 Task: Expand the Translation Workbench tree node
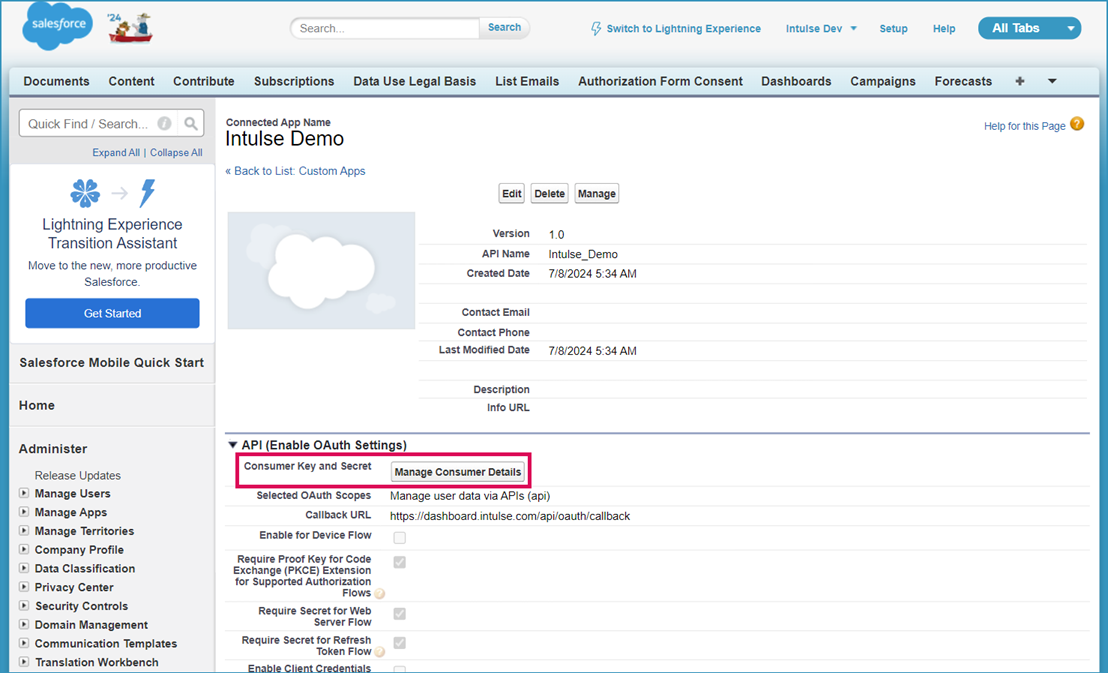[24, 662]
